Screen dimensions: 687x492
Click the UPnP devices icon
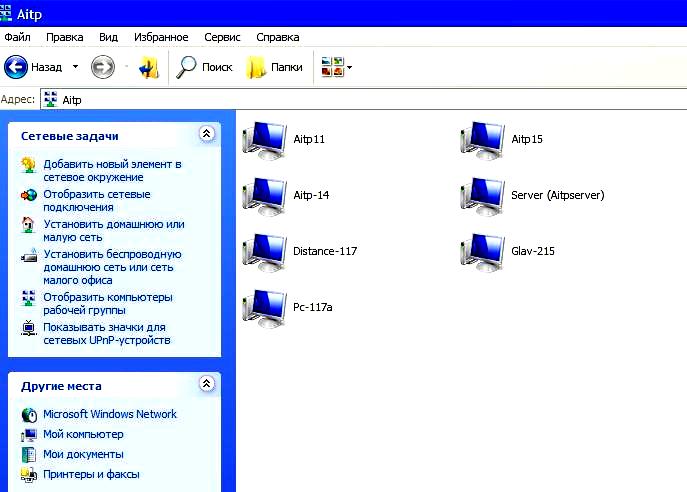28,328
